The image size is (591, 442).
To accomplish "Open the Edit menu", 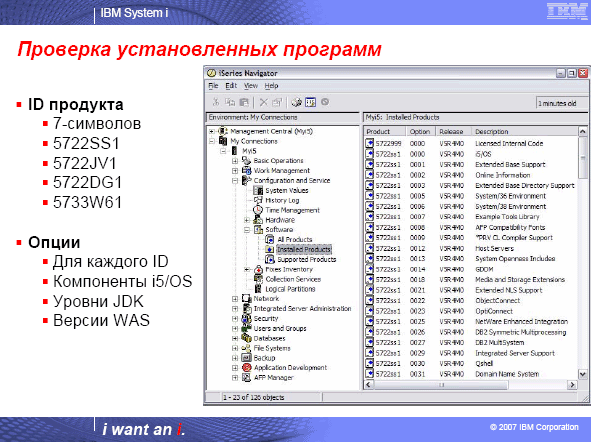I will coord(231,86).
